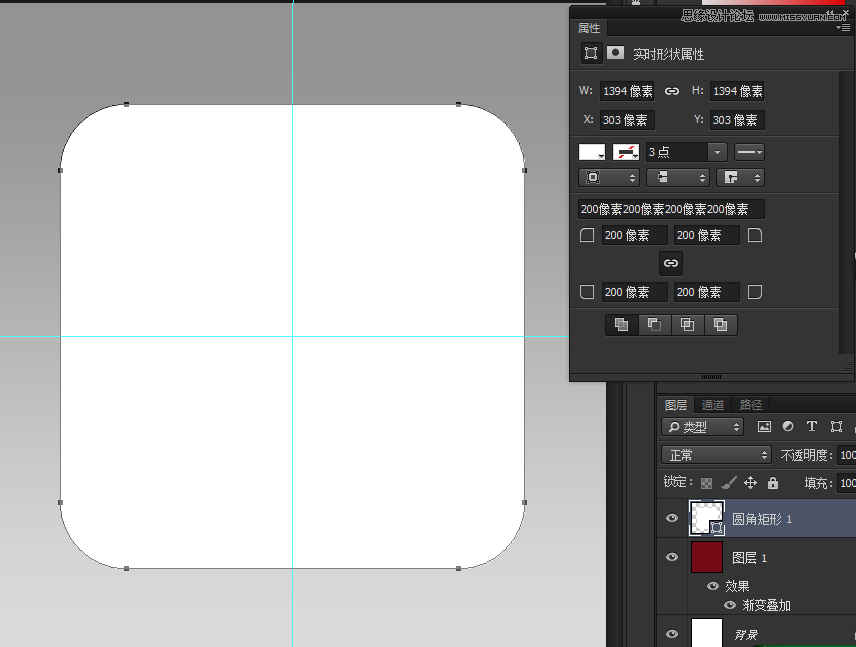
Task: Lock transparent pixels icon
Action: click(706, 483)
